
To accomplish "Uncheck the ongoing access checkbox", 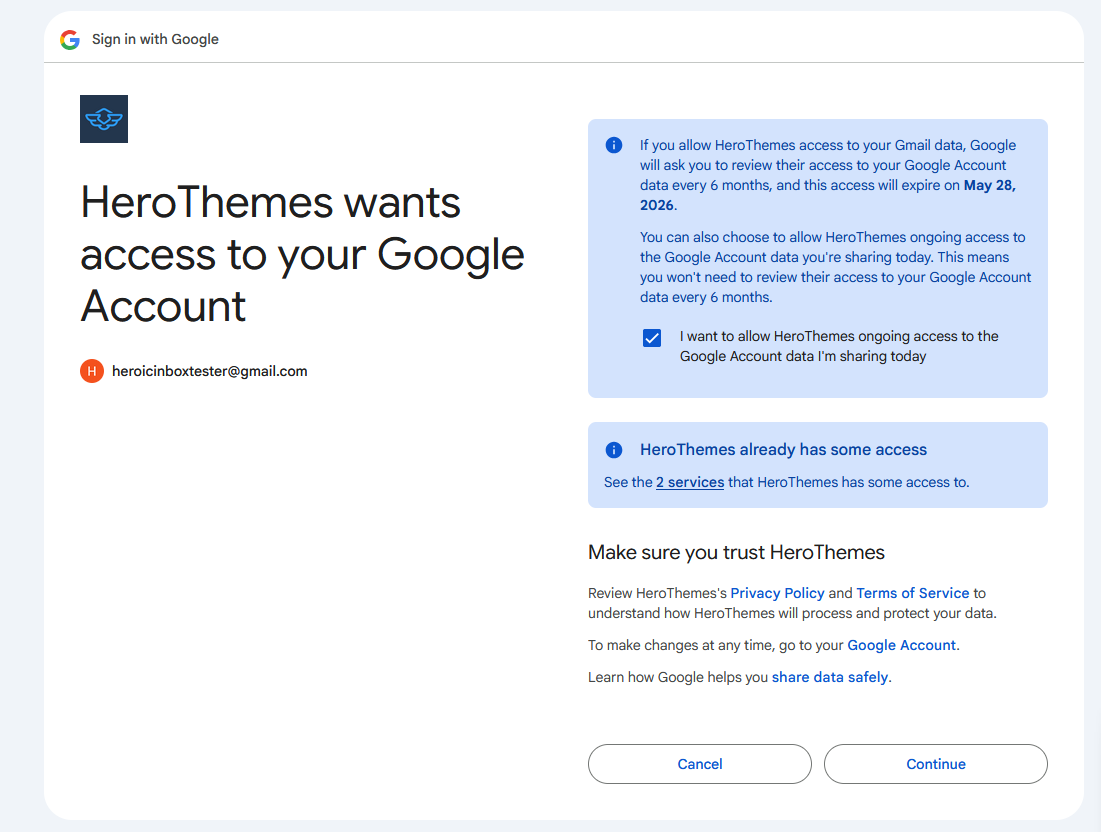I will [x=652, y=338].
